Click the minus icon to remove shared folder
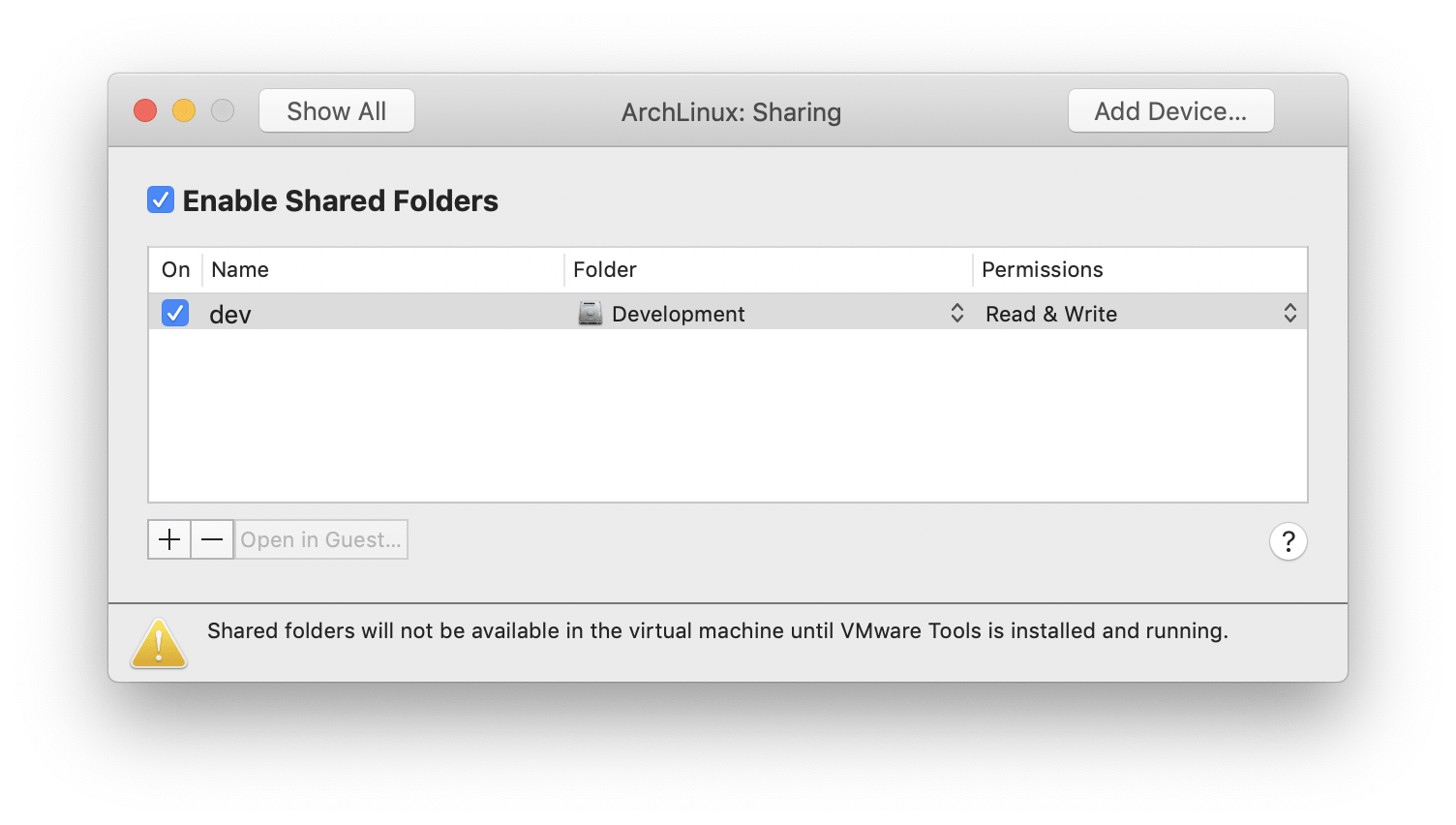The height and width of the screenshot is (825, 1456). [x=212, y=539]
